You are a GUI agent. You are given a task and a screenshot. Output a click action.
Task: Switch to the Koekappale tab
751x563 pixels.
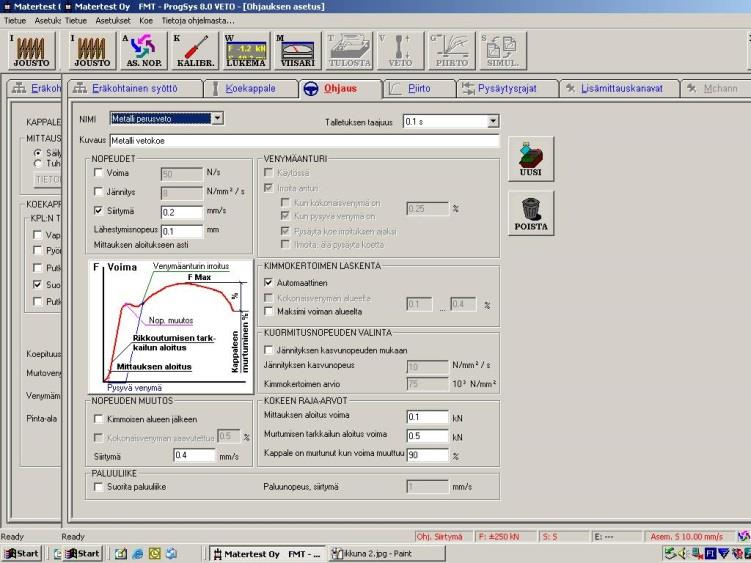[251, 89]
